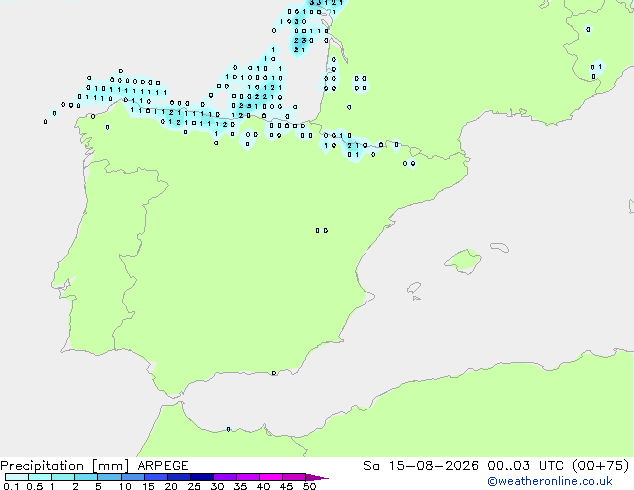
Task: Pick the 2–5 mm legend color swatch
Action: tap(86, 477)
